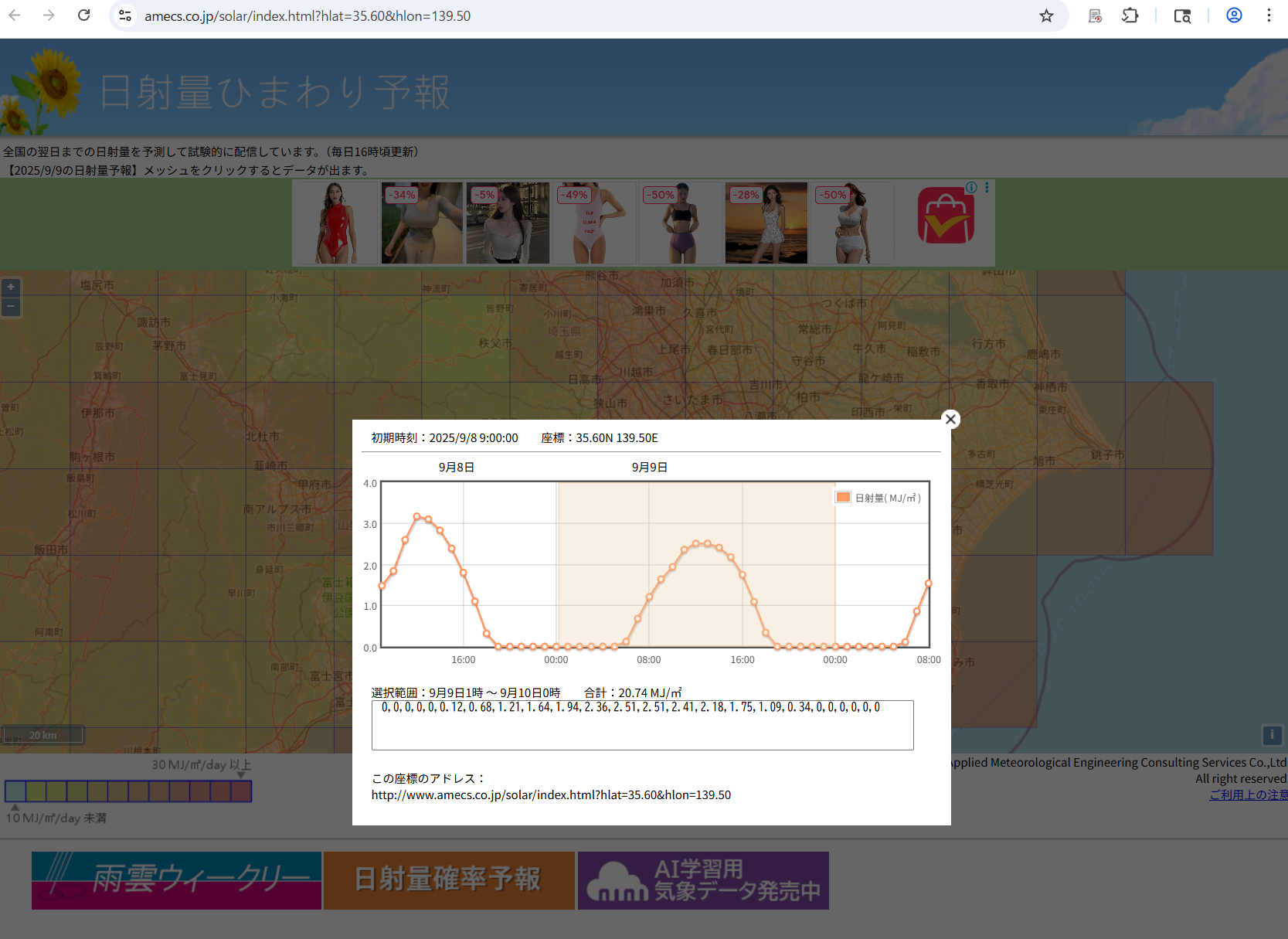Open the AI学習用 気象データ発売中 banner
This screenshot has height=939, width=1288.
(703, 880)
